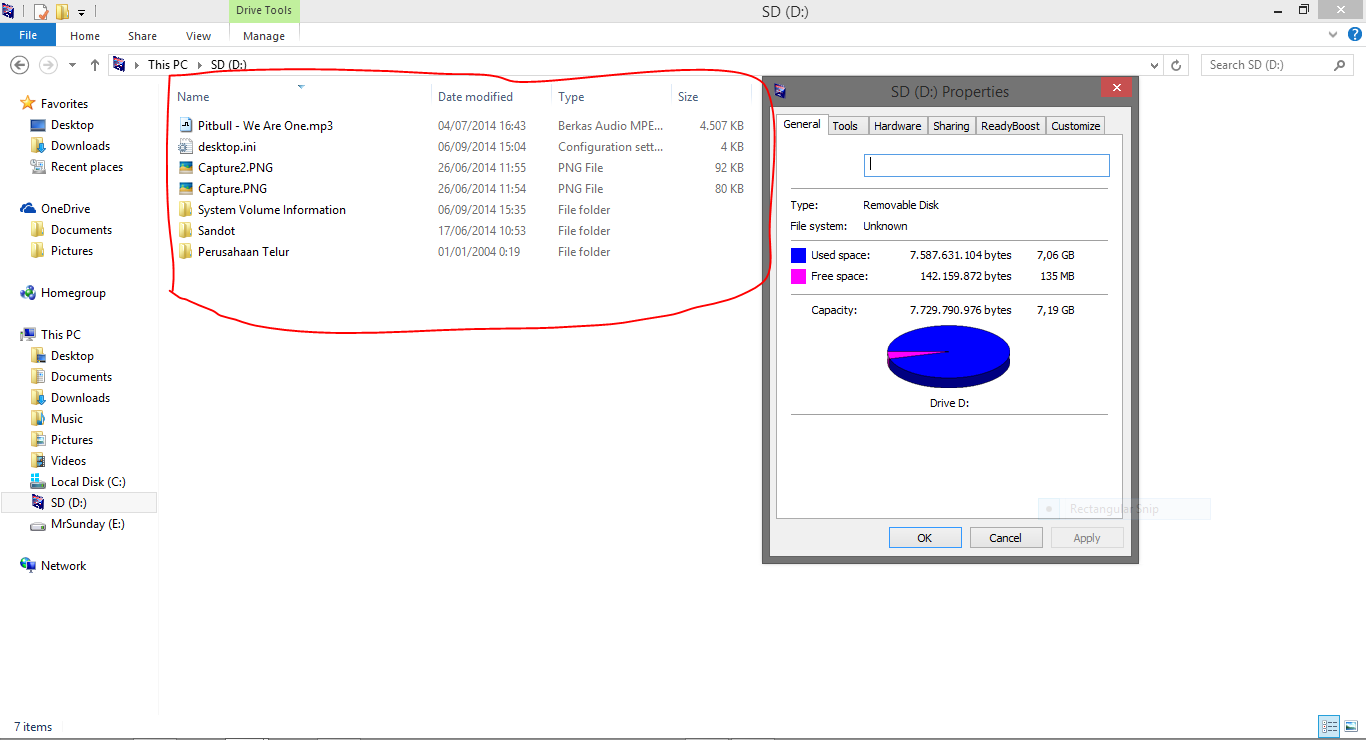Select Homegroup in navigation pane
Screen dimensions: 1366x740
pos(73,293)
